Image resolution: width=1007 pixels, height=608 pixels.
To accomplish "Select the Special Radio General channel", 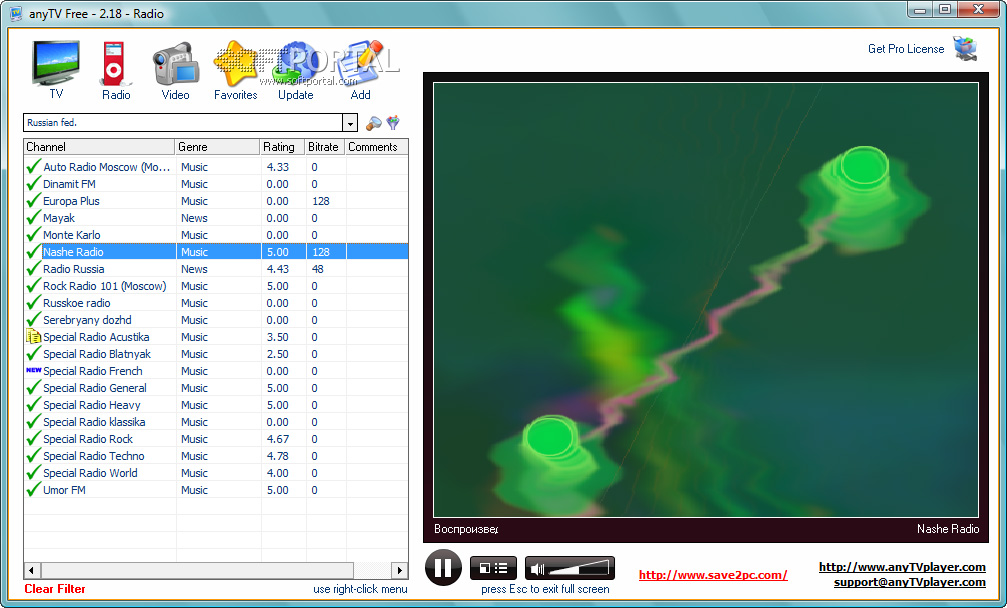I will pyautogui.click(x=94, y=388).
